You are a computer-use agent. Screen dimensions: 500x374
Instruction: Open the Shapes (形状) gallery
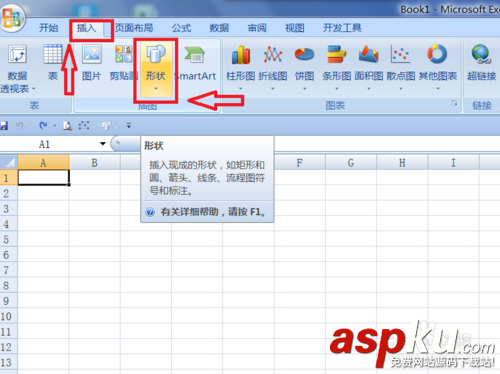(x=156, y=68)
